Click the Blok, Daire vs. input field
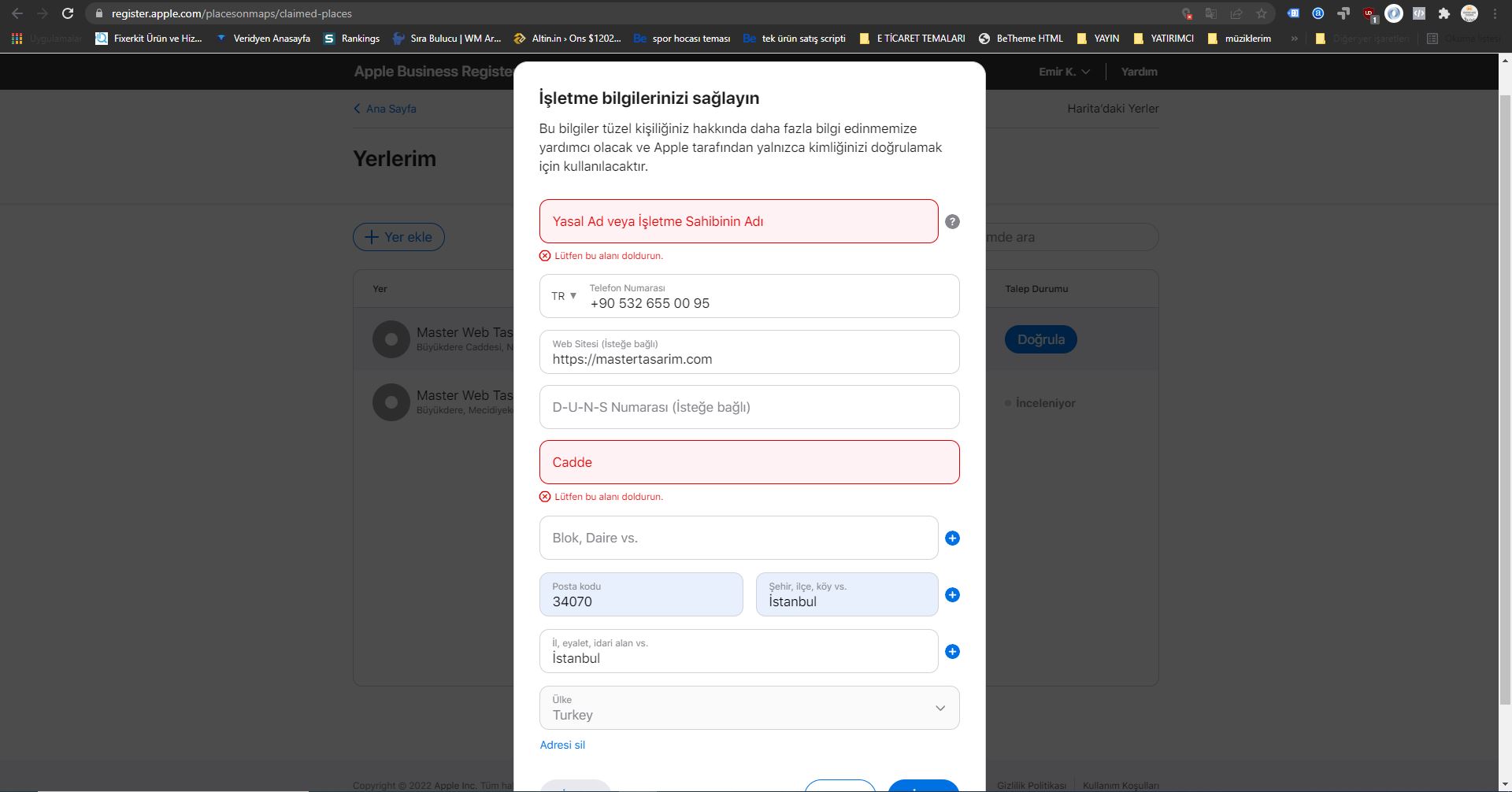Viewport: 1512px width, 792px height. click(x=739, y=538)
